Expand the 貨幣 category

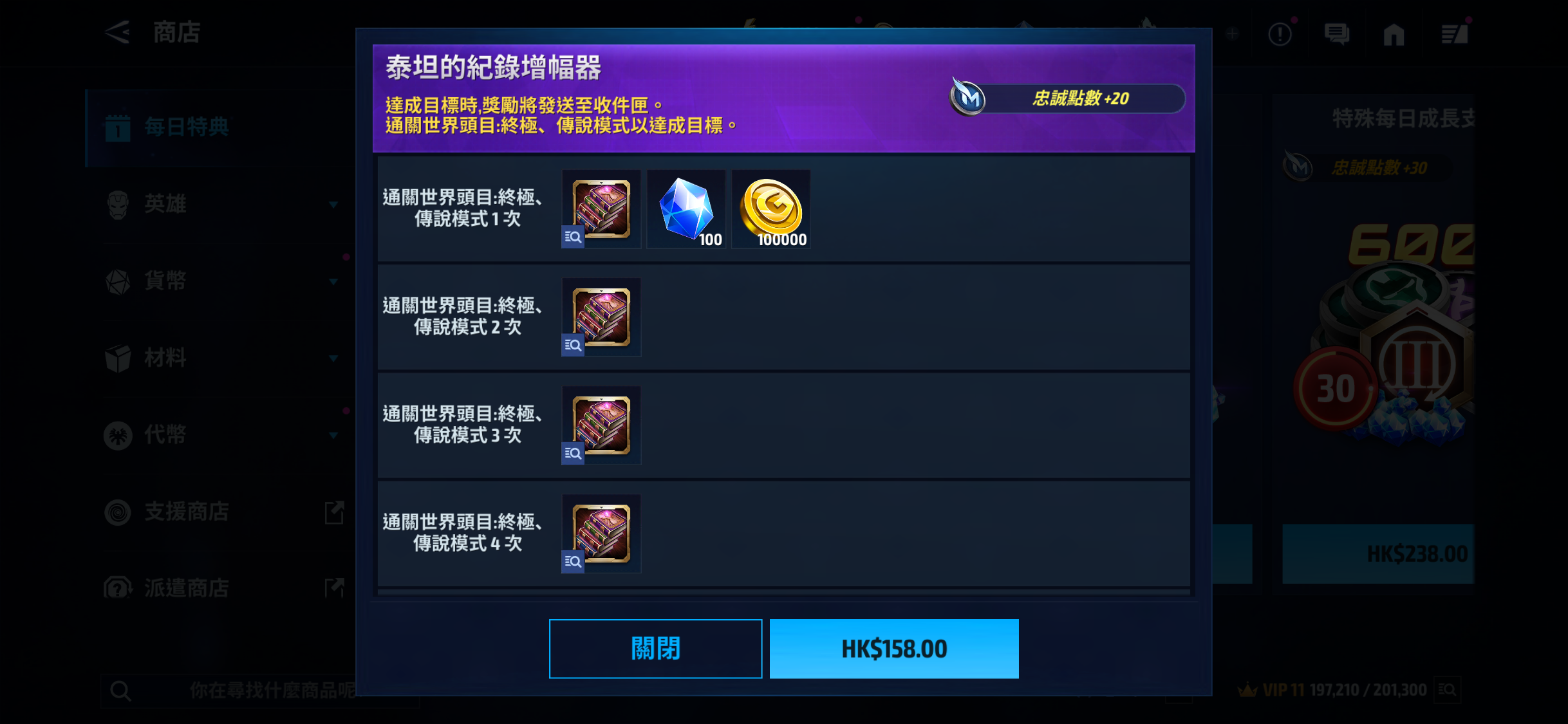click(221, 281)
